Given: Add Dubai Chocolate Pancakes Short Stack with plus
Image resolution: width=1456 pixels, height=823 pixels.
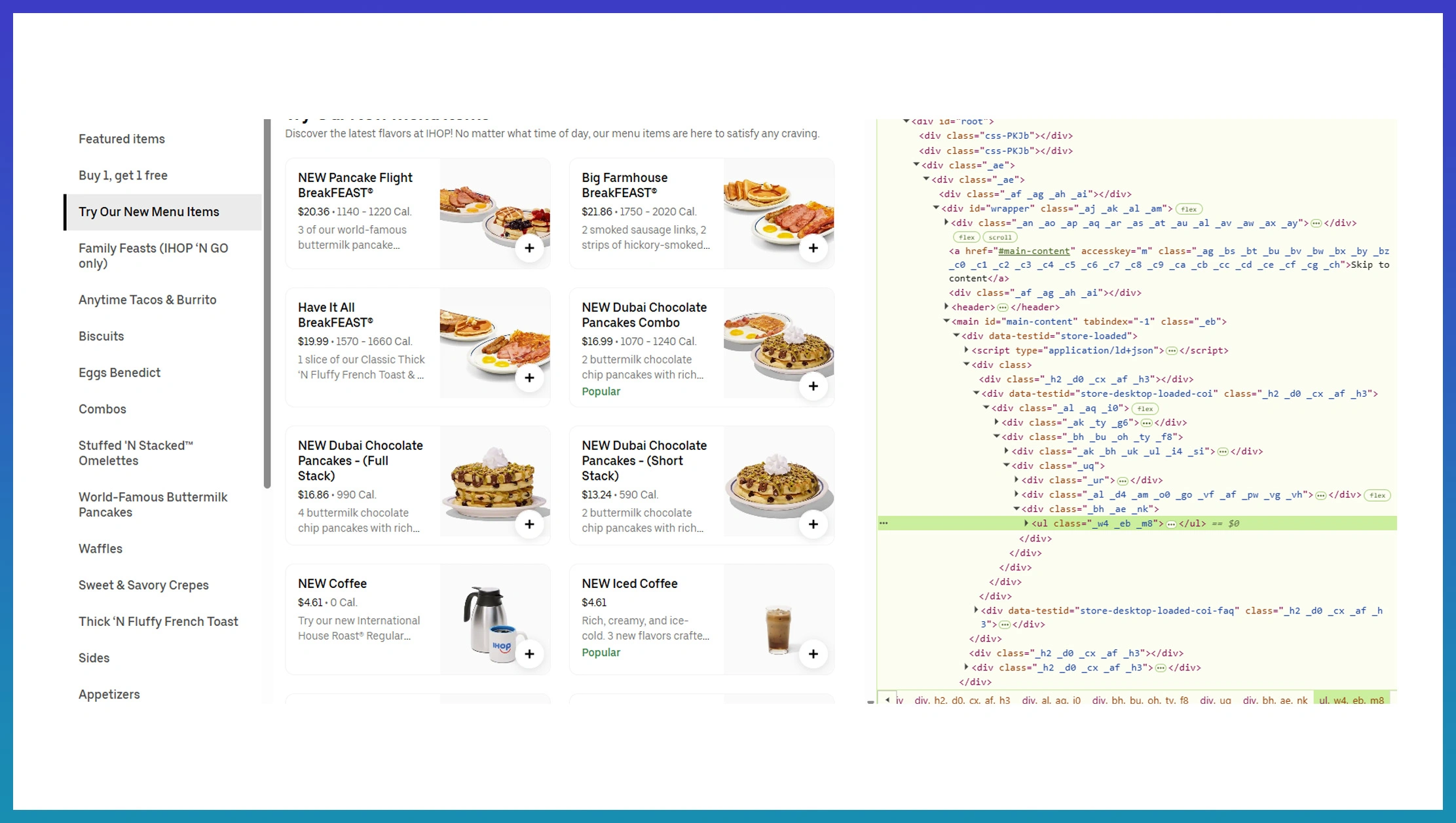Looking at the screenshot, I should click(813, 524).
